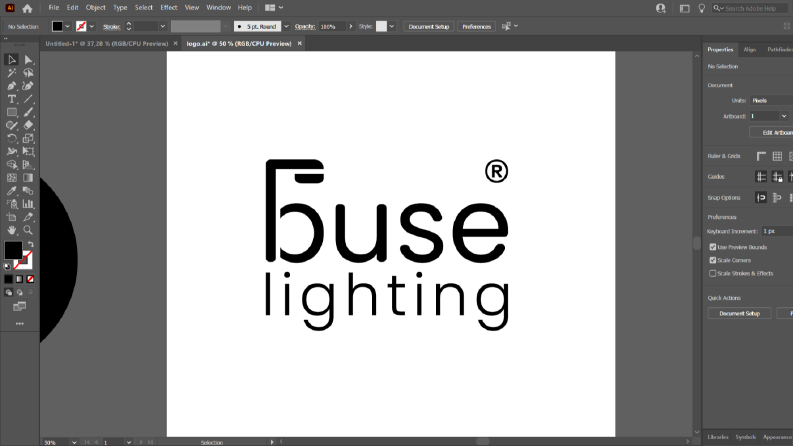This screenshot has height=446, width=793.
Task: Toggle show guides button
Action: click(761, 176)
